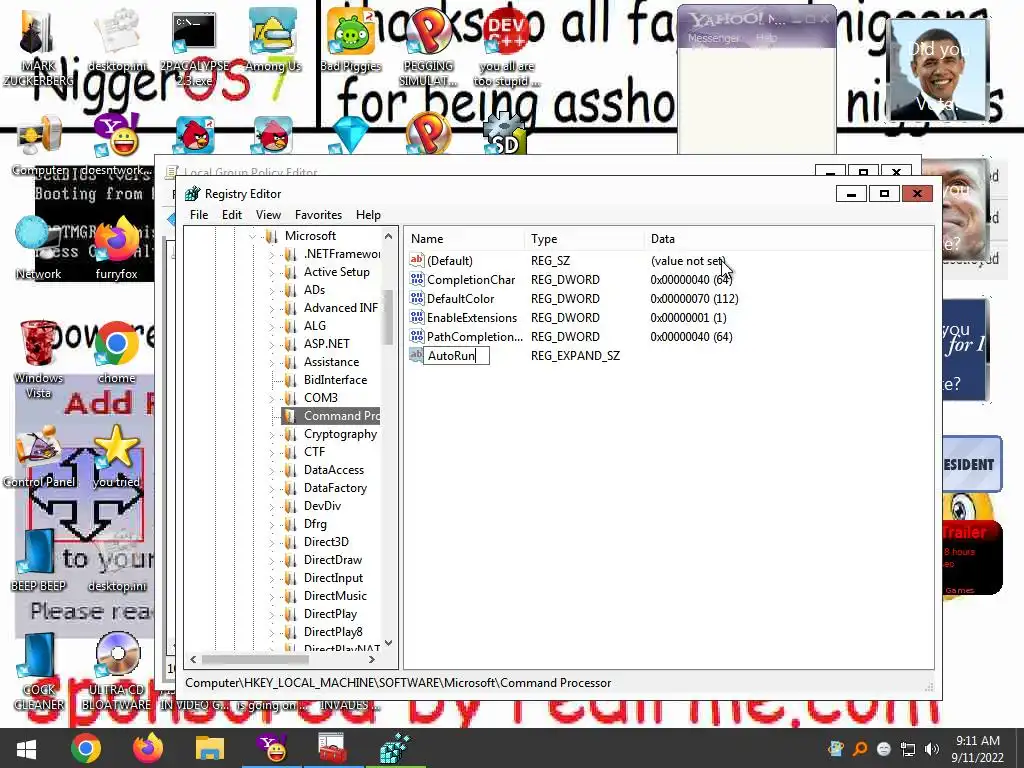This screenshot has height=768, width=1024.
Task: Expand the ASP.NET key arrow
Action: [272, 344]
